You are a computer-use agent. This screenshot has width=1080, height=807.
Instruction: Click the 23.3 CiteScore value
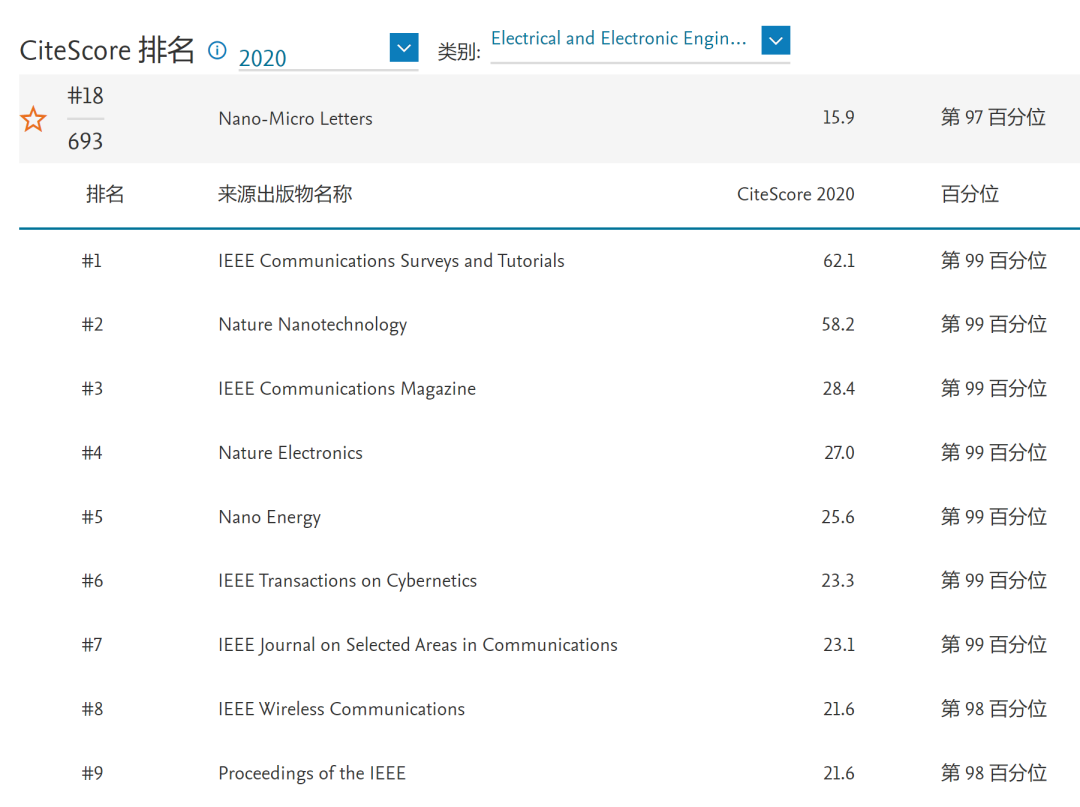(838, 580)
